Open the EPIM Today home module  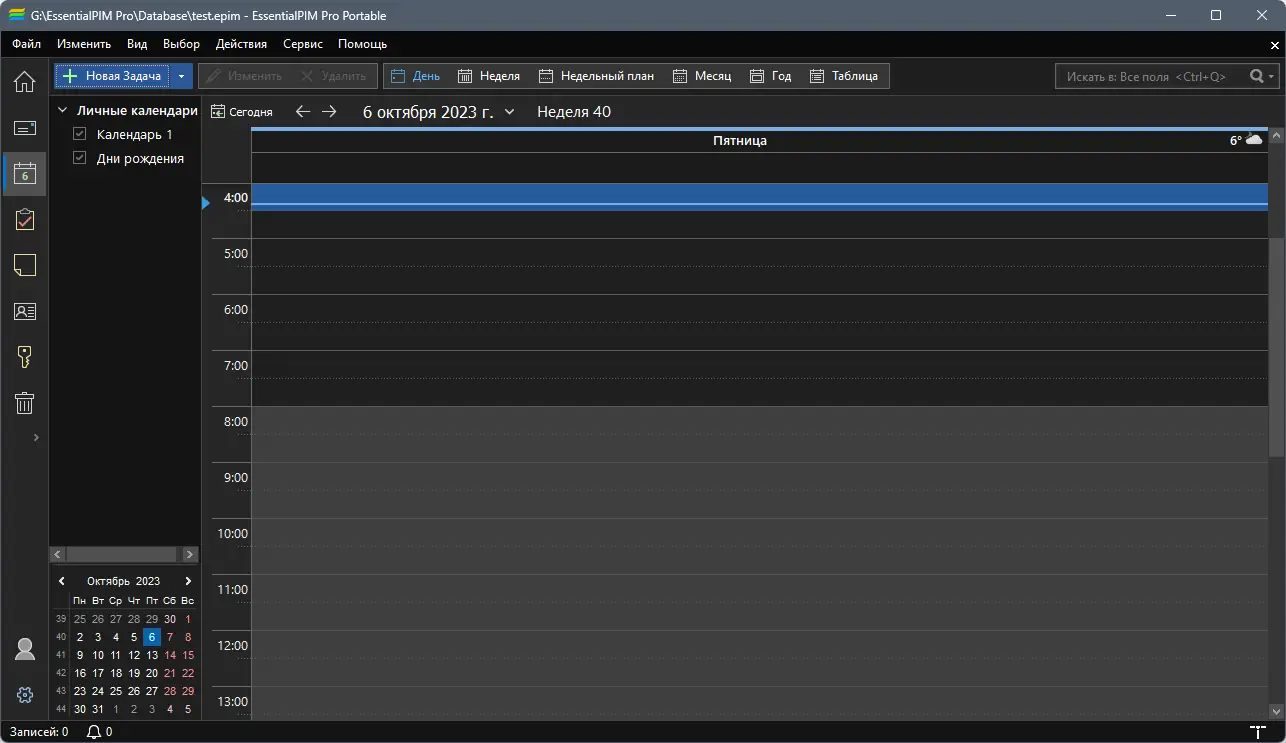point(24,82)
